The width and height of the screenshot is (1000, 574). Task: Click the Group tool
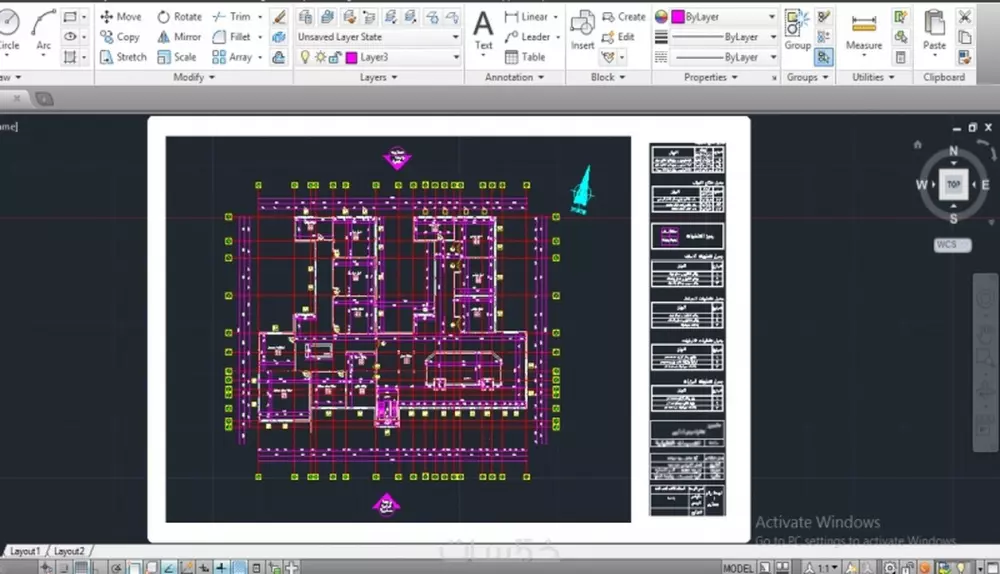coord(797,29)
